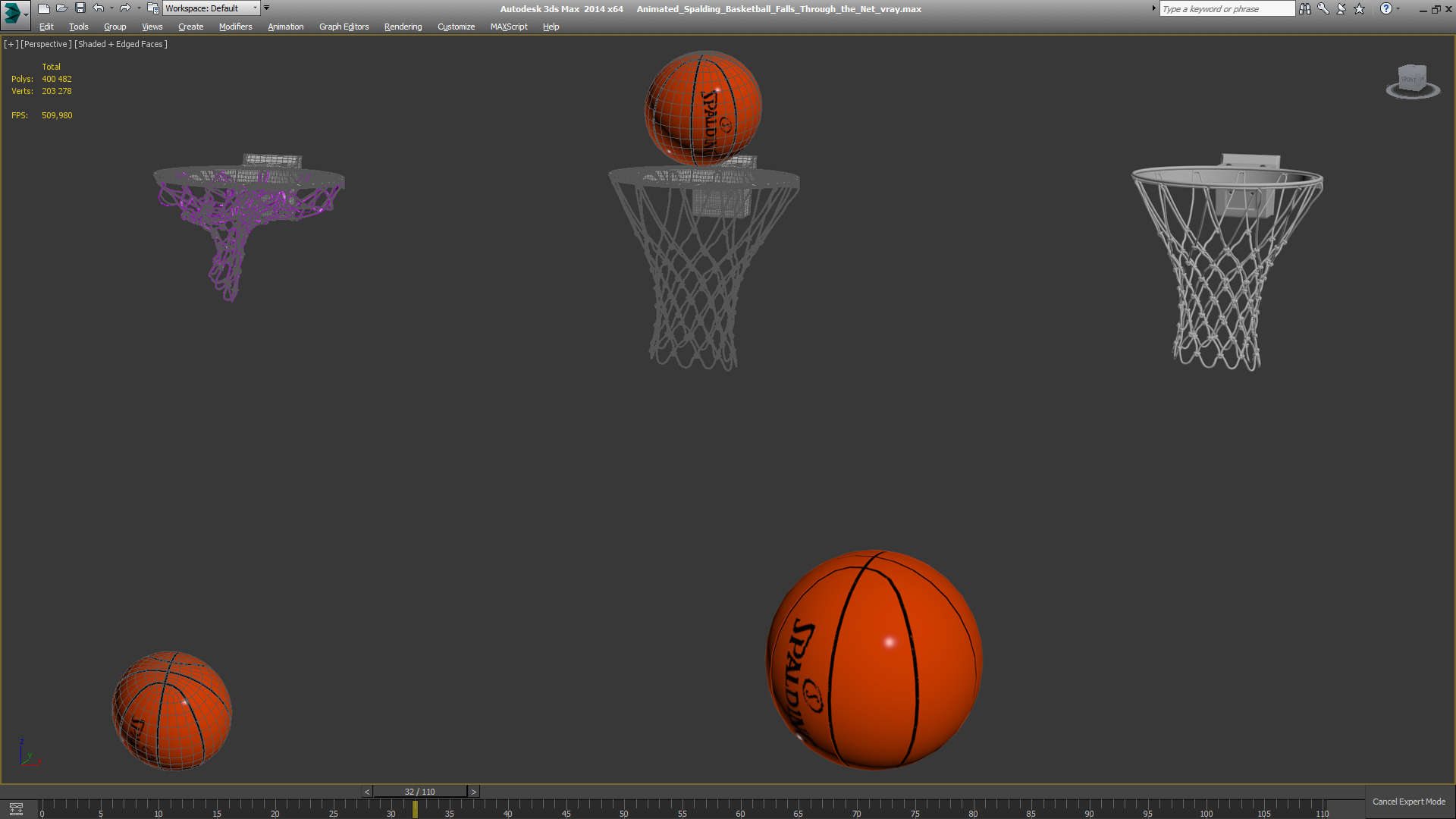Image resolution: width=1456 pixels, height=819 pixels.
Task: Open the Views menu
Action: click(152, 27)
